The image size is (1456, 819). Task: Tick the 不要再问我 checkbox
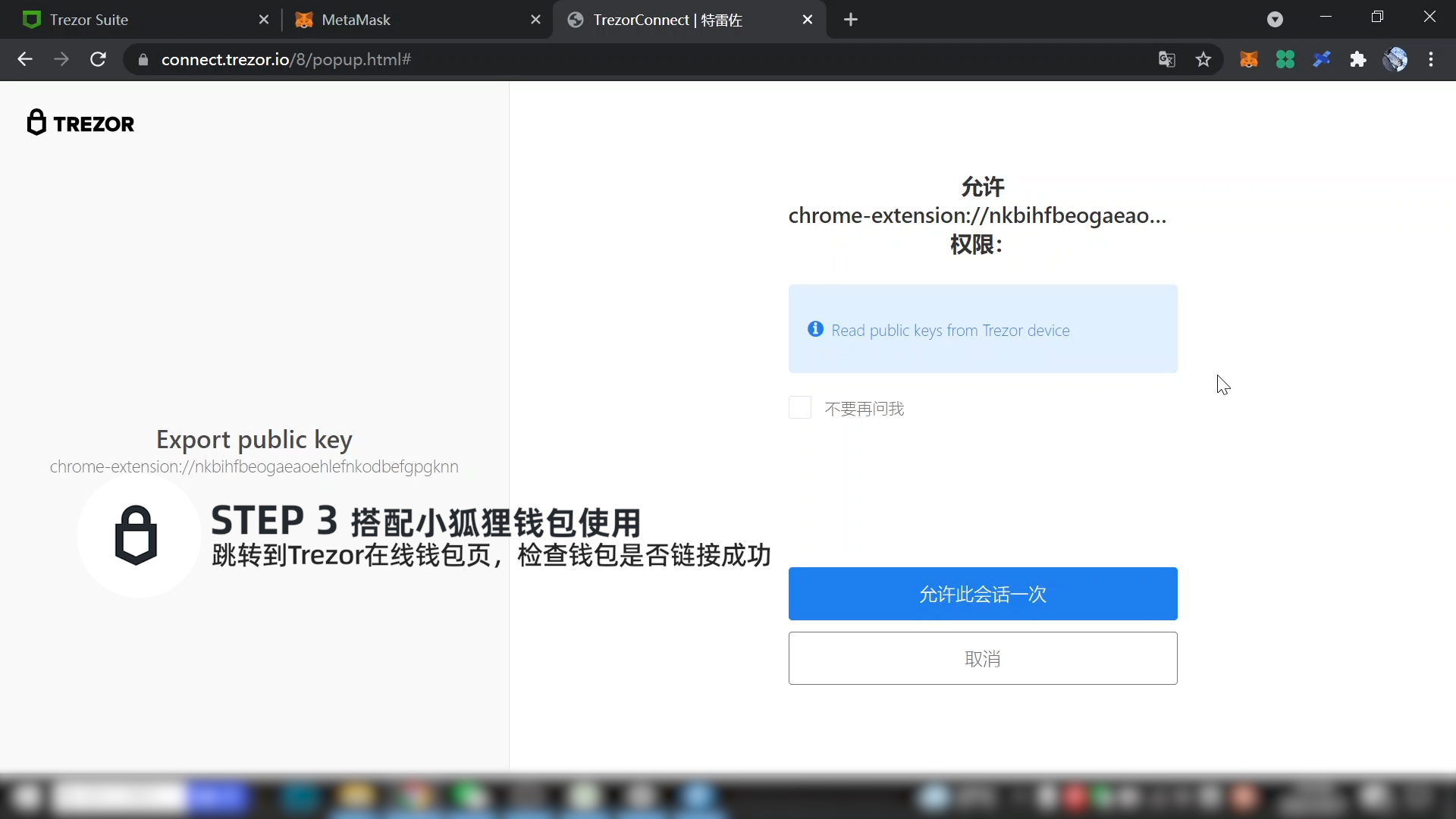pyautogui.click(x=800, y=408)
